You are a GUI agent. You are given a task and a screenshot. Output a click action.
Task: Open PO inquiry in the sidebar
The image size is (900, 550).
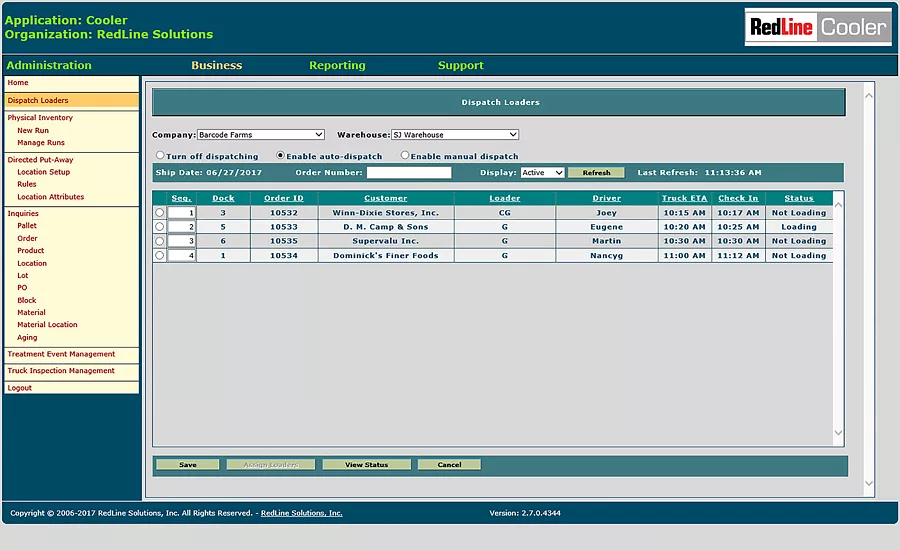(x=22, y=288)
